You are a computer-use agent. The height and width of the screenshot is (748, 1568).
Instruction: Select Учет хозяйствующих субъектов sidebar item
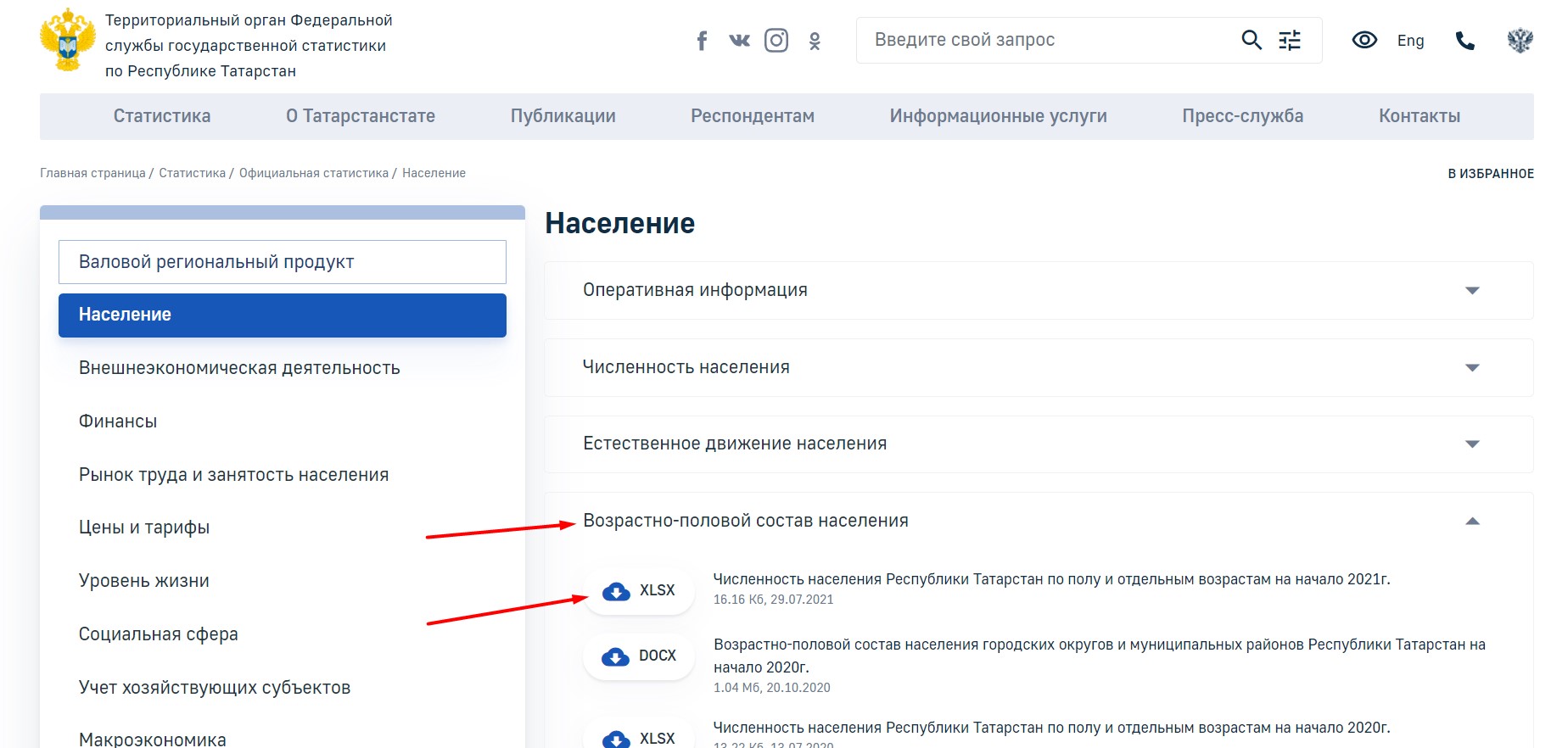click(215, 688)
